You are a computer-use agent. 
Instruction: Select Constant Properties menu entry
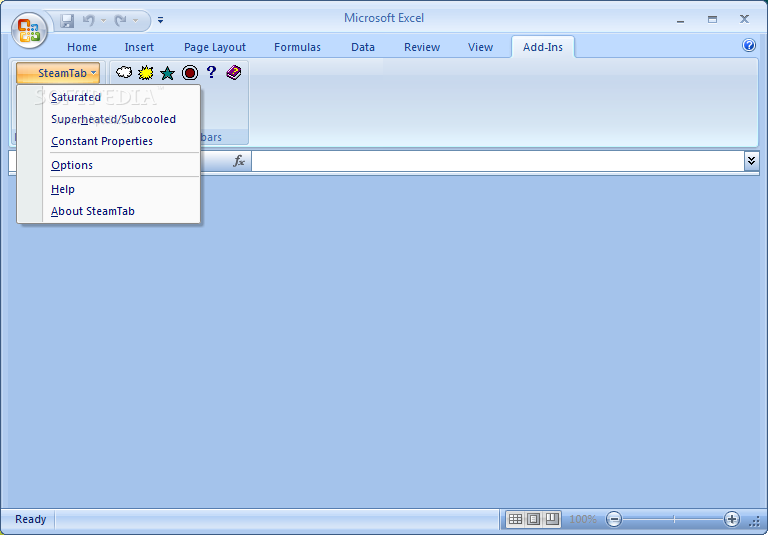pyautogui.click(x=109, y=141)
